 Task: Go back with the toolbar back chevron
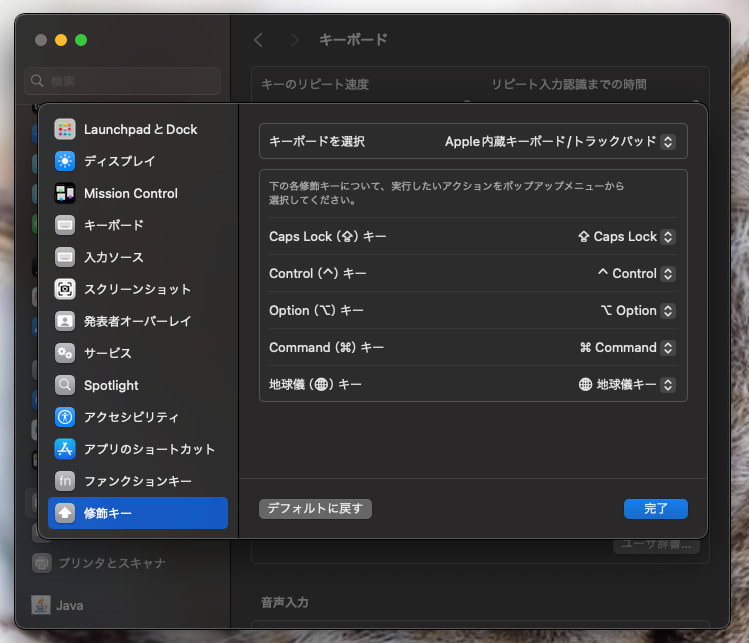tap(258, 40)
